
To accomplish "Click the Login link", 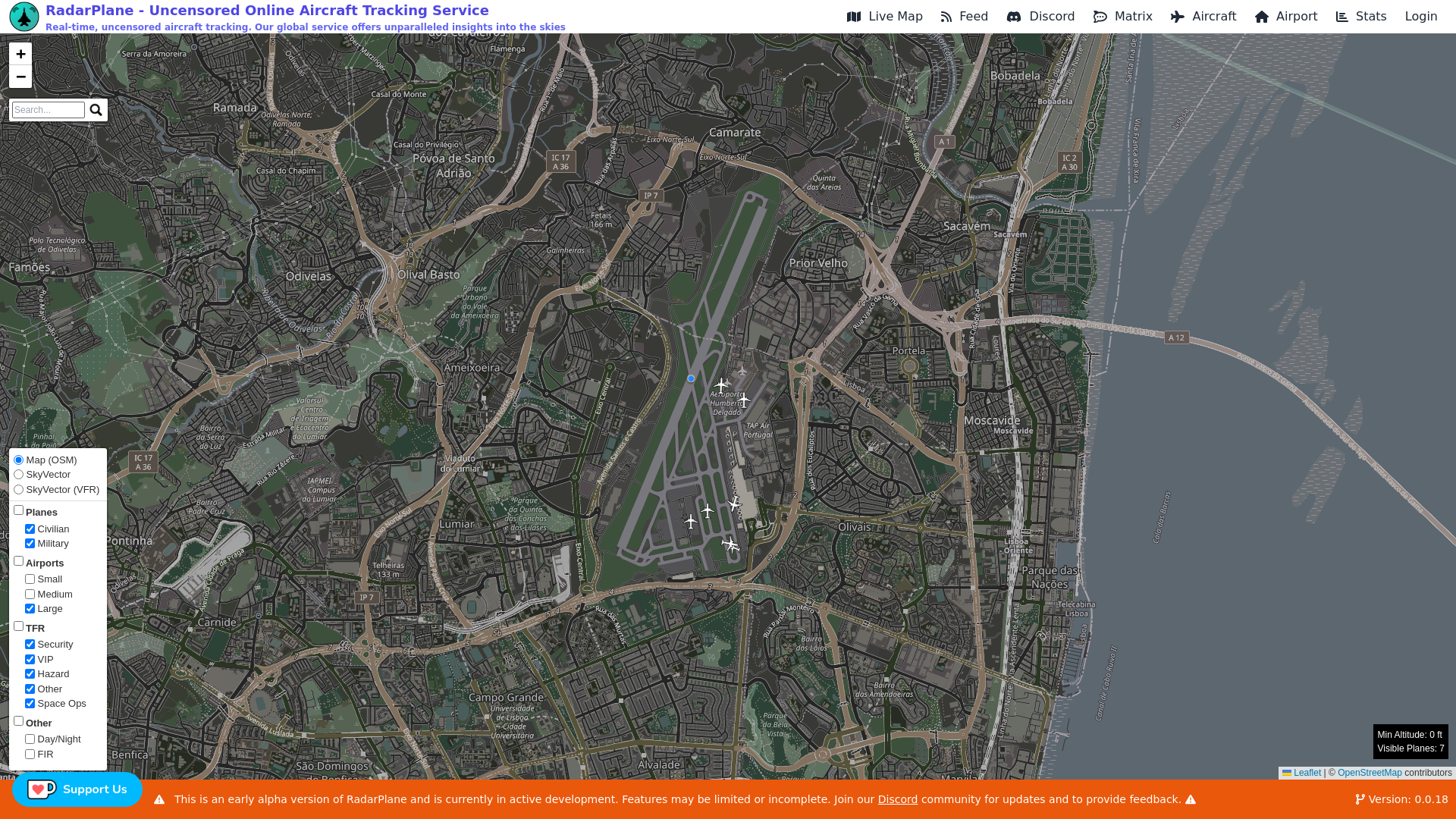I will tap(1420, 17).
